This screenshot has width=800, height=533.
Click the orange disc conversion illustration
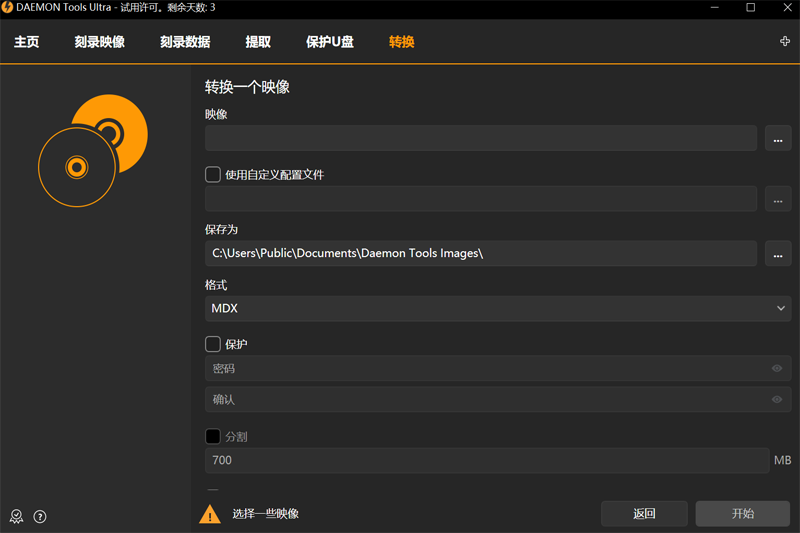coord(93,150)
